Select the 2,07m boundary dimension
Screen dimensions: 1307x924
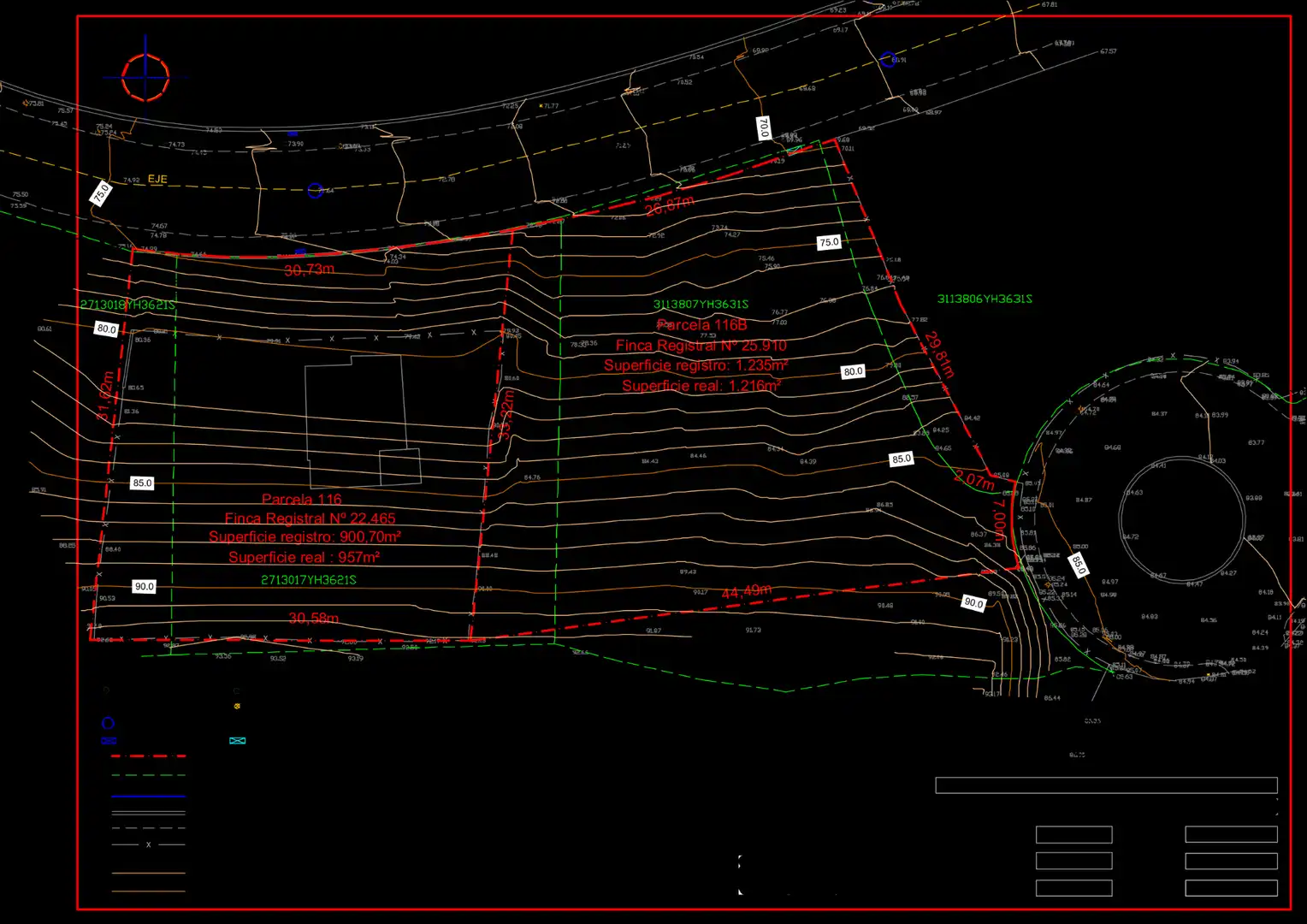(x=974, y=480)
